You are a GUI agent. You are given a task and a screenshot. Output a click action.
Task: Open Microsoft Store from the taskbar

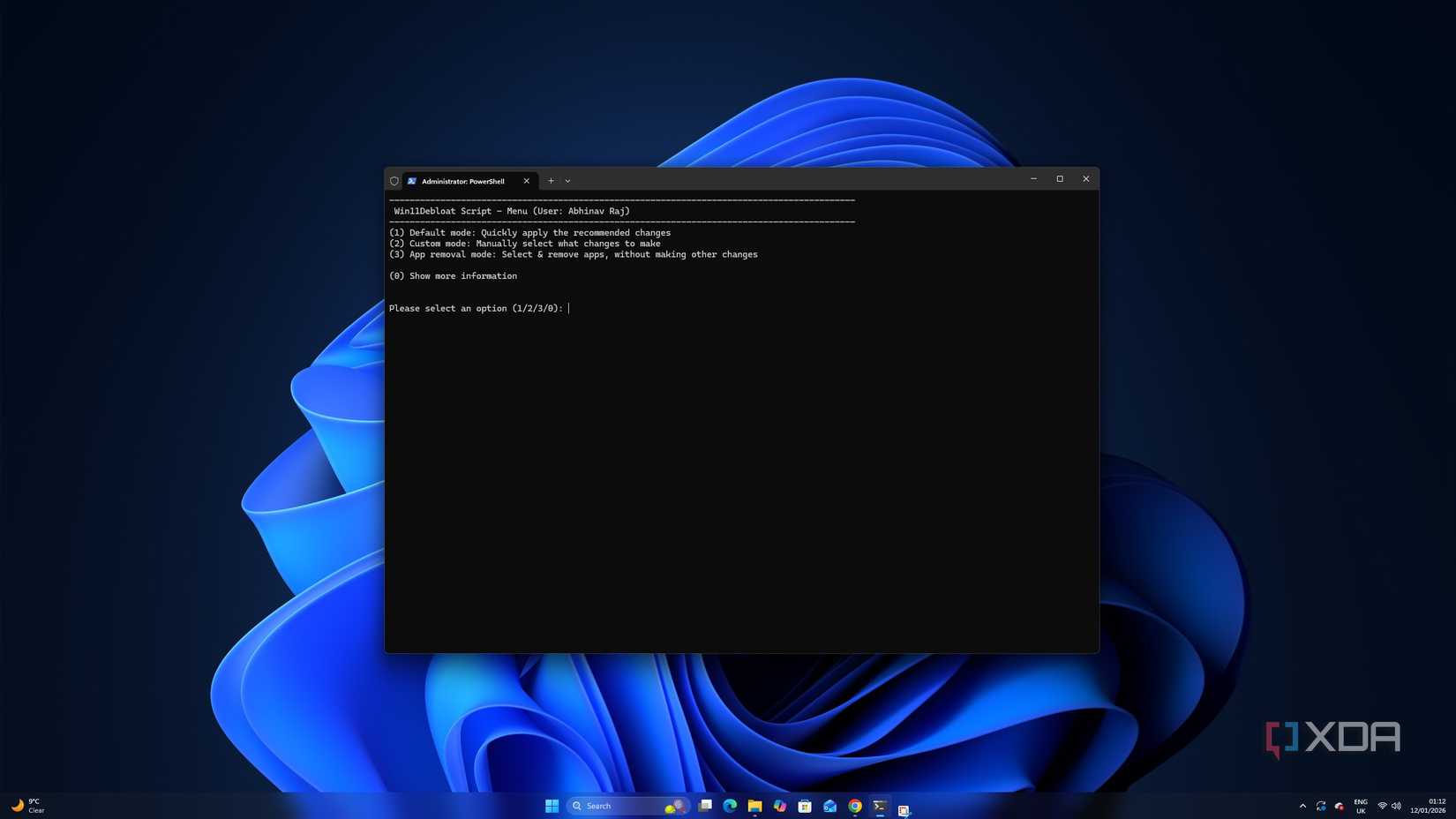pyautogui.click(x=805, y=806)
